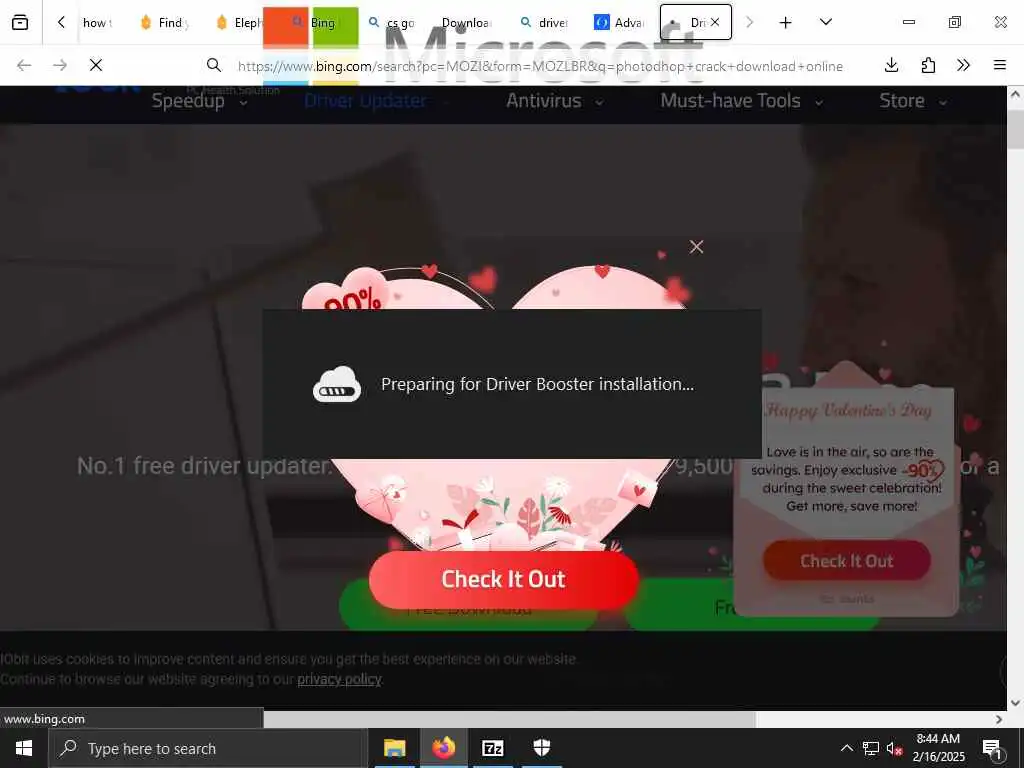Open network status tray icon
This screenshot has width=1024, height=768.
click(x=871, y=748)
